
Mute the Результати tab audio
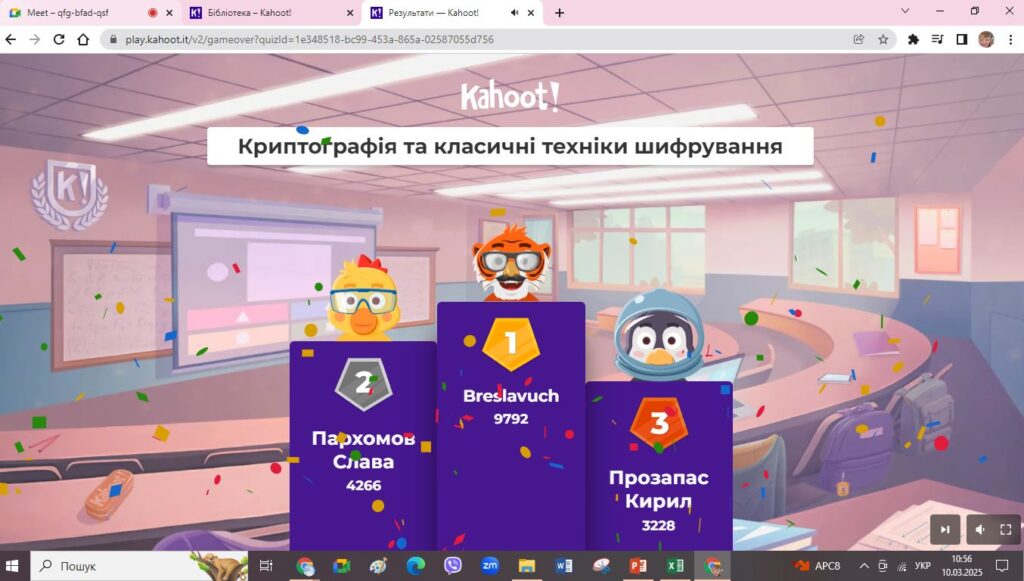pos(515,12)
